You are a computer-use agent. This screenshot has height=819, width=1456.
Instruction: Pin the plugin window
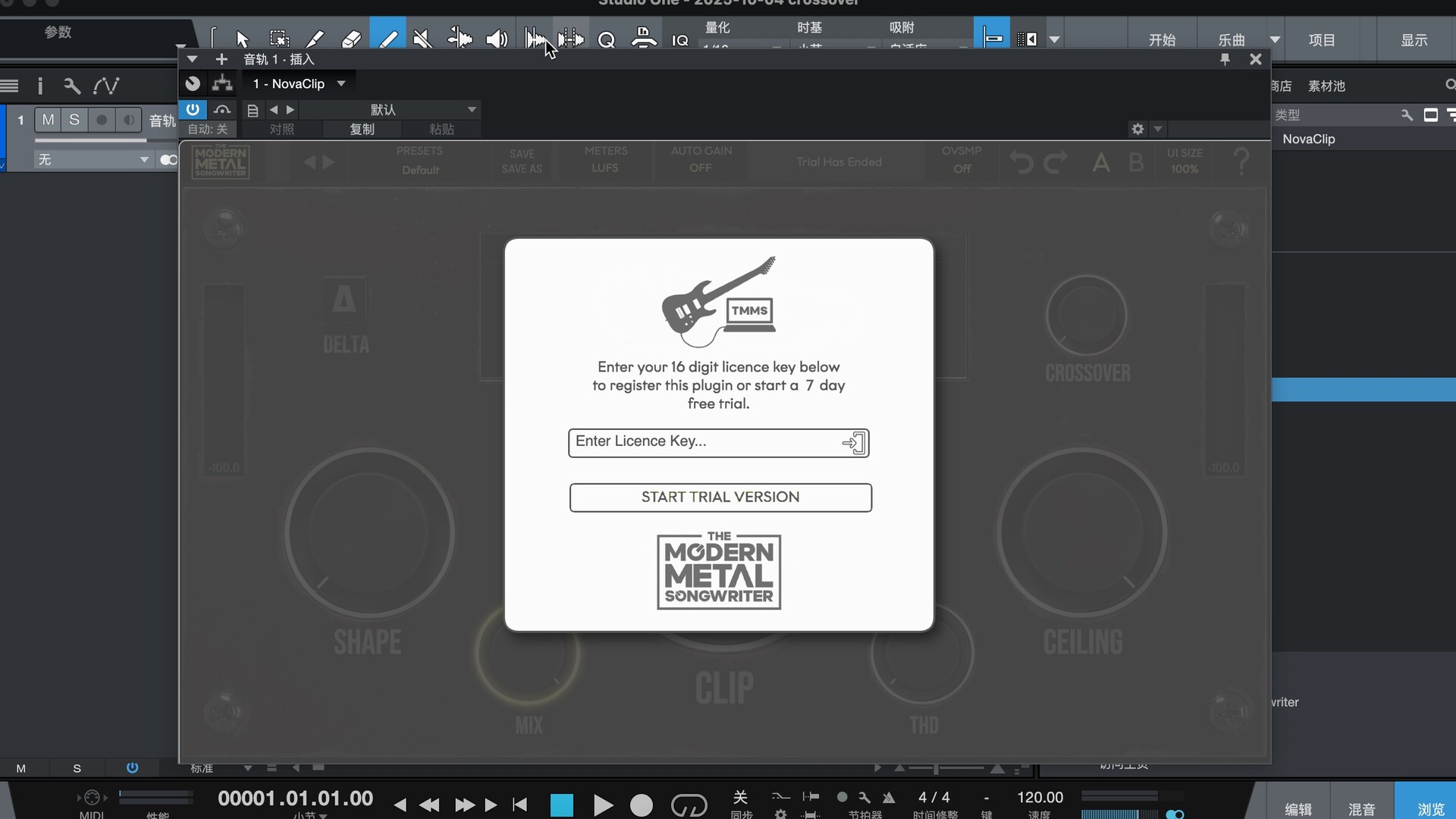pyautogui.click(x=1225, y=59)
